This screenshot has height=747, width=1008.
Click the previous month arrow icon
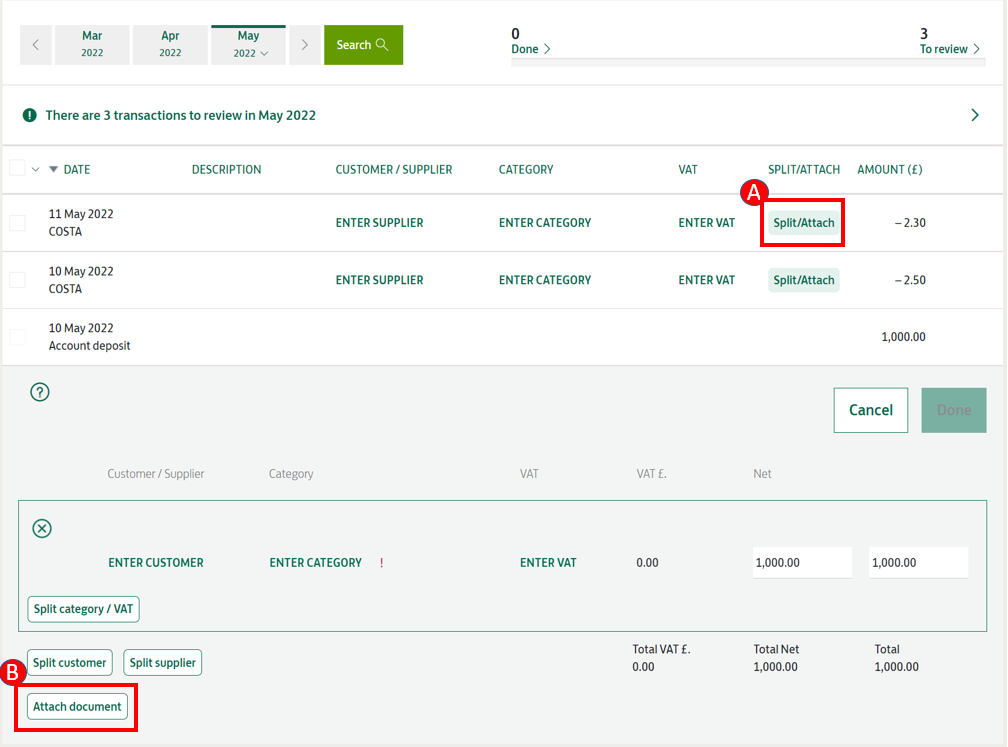point(35,45)
